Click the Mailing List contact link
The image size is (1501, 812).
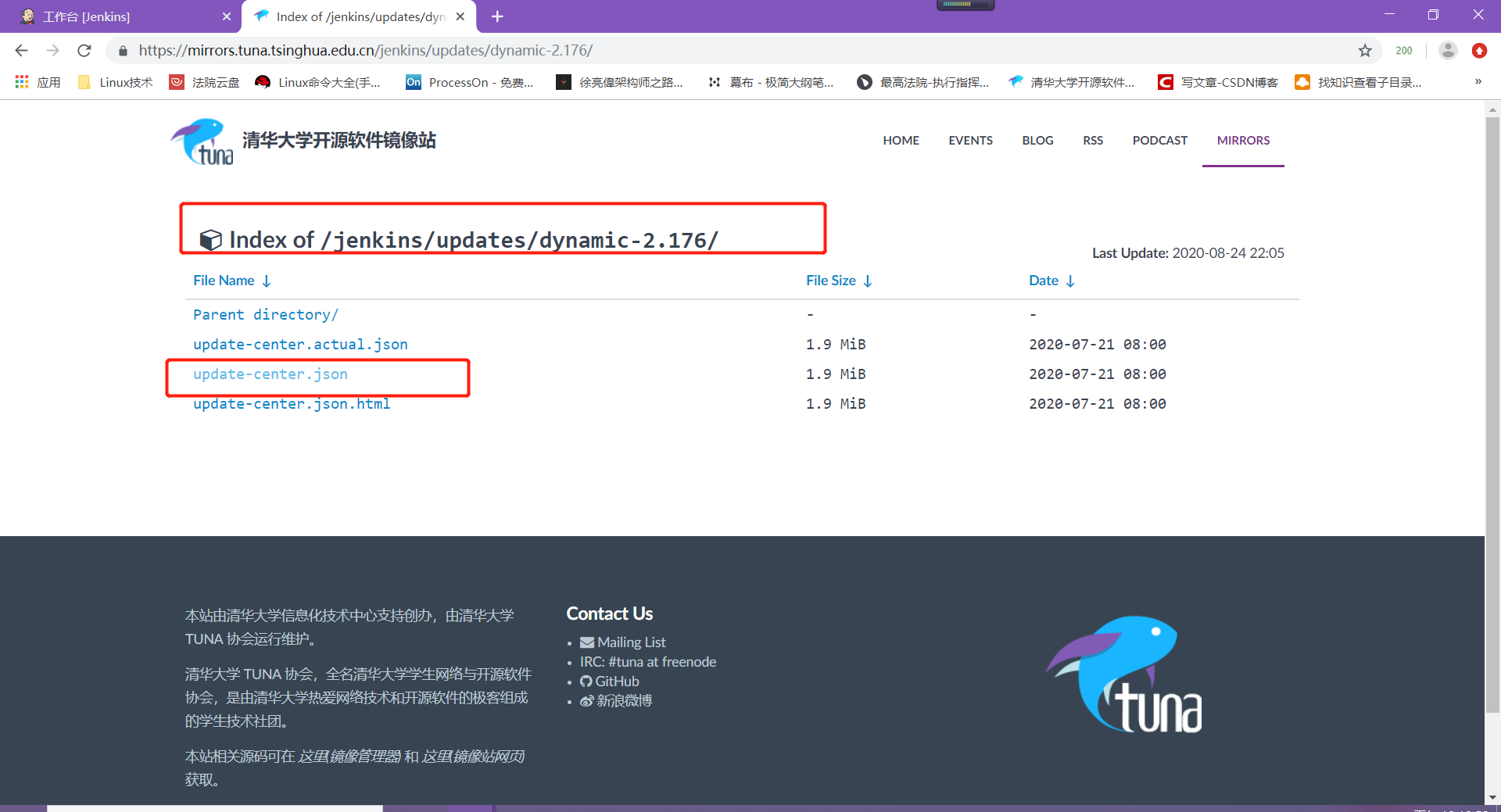(x=623, y=642)
